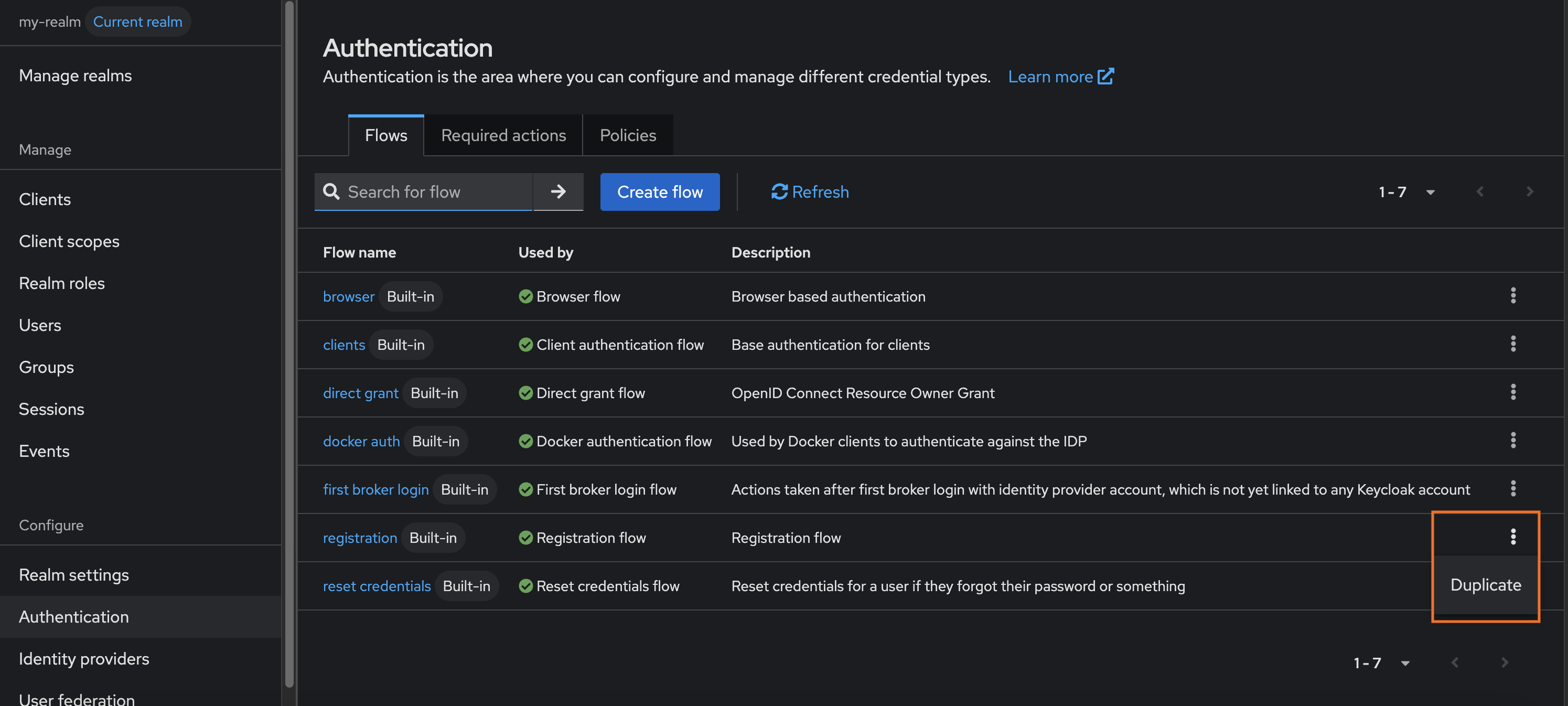Open kebab menu for first broker login
Image resolution: width=1568 pixels, height=706 pixels.
pos(1512,489)
